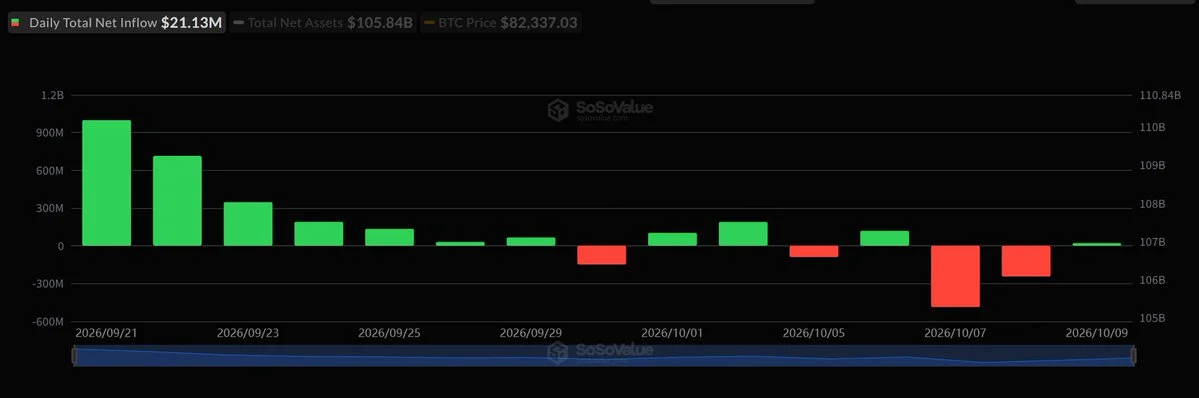Image resolution: width=1199 pixels, height=398 pixels.
Task: Click the 0 left axis label
Action: click(60, 246)
